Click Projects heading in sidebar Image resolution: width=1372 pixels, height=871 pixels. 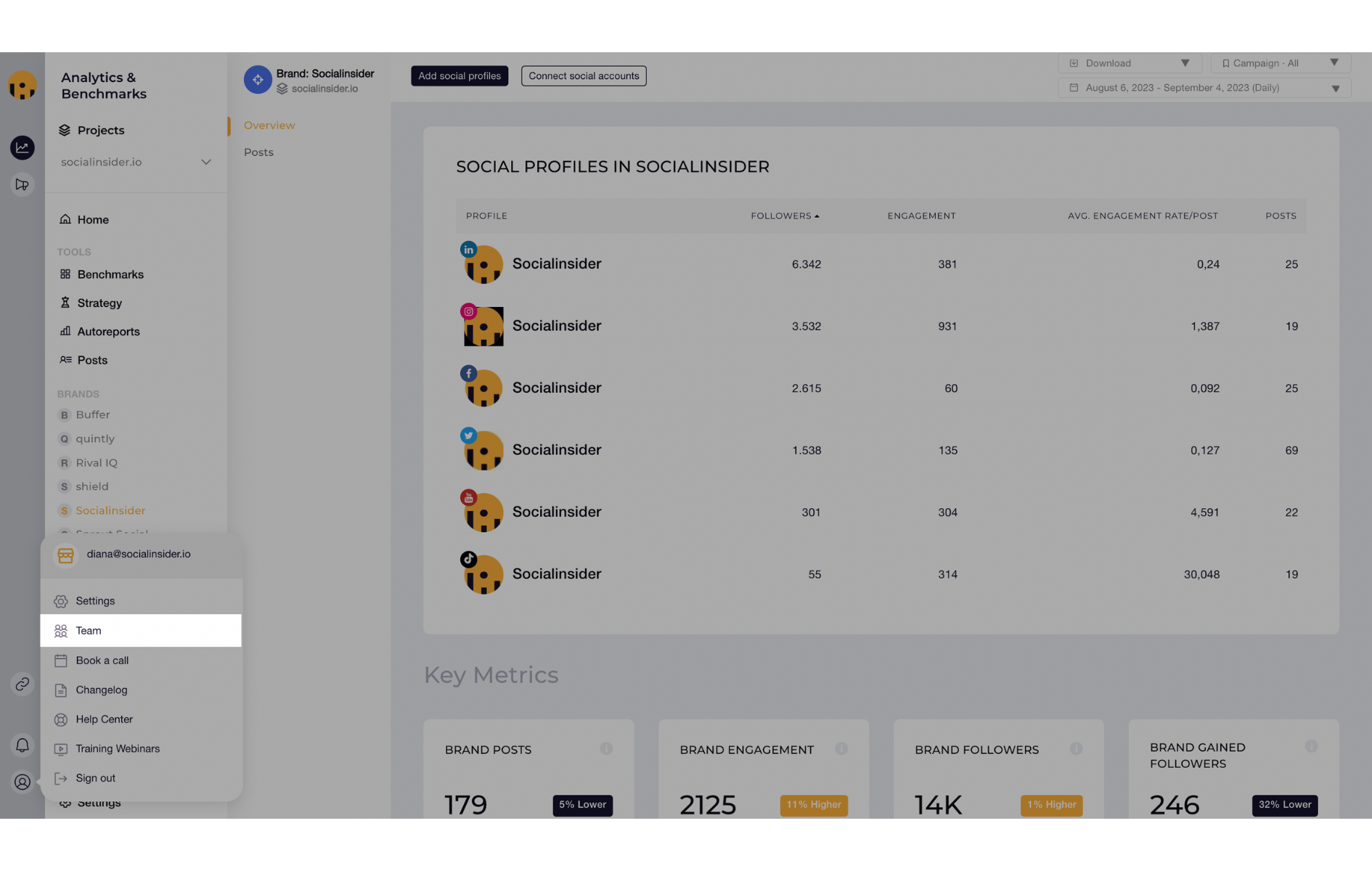point(101,130)
